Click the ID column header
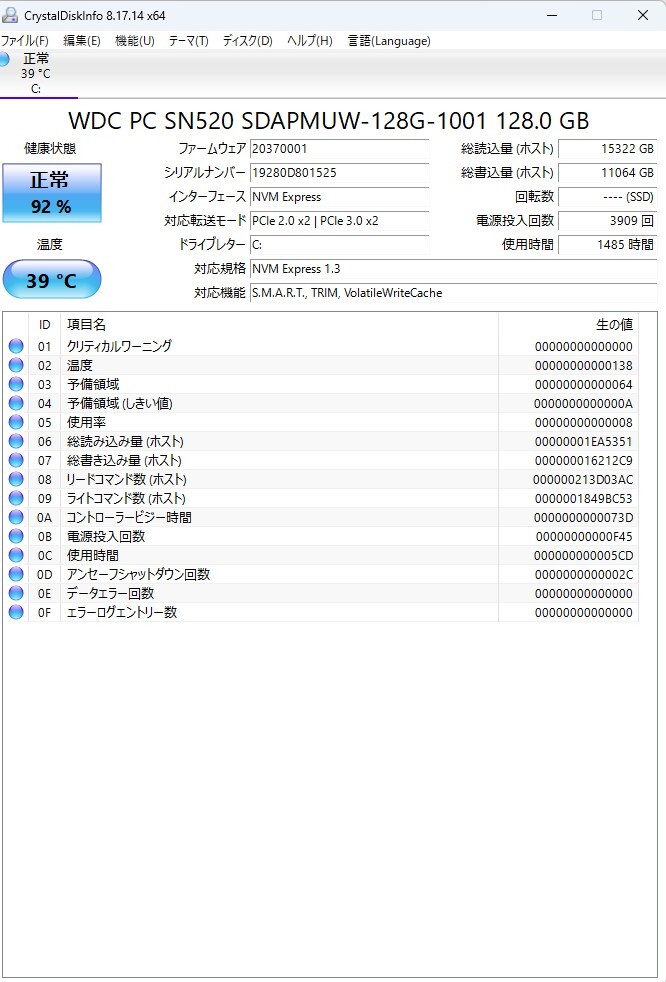 click(x=44, y=324)
